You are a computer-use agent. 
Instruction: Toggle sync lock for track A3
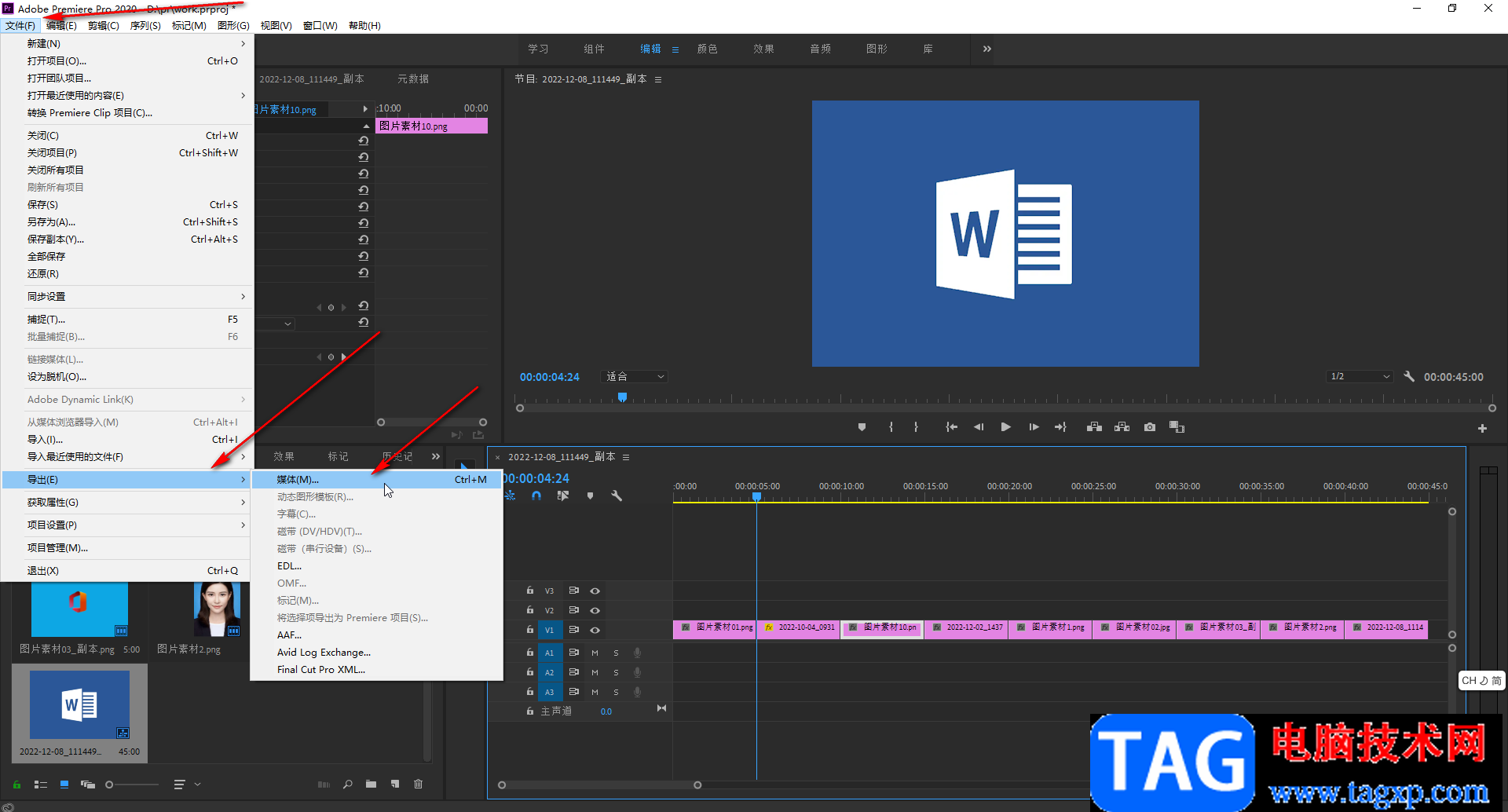573,691
